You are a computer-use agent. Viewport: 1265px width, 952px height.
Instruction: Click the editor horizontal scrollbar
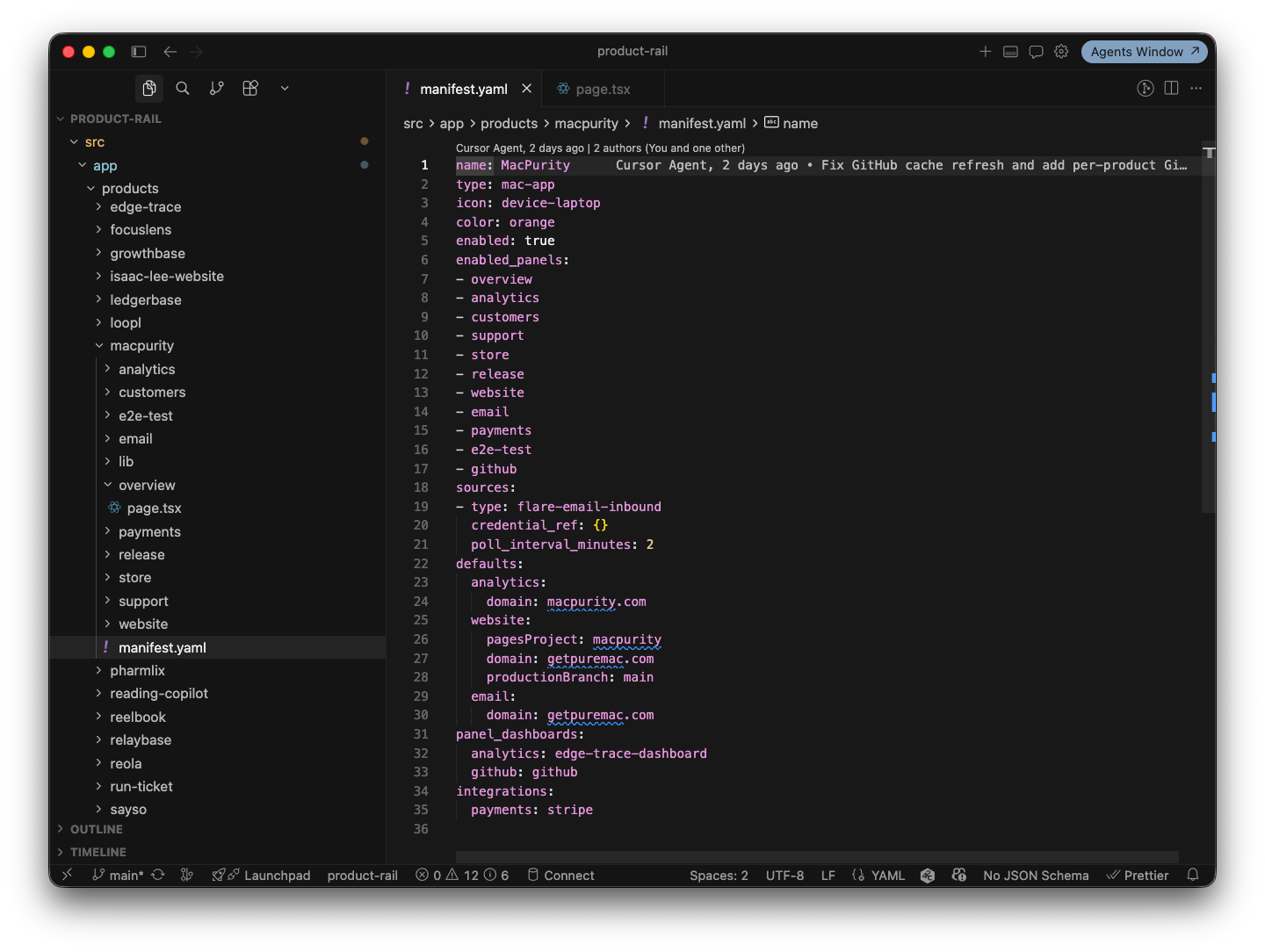[817, 857]
